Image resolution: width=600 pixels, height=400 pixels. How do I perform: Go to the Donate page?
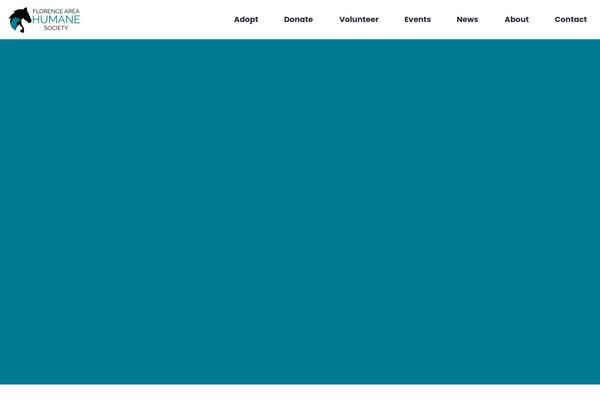coord(298,20)
